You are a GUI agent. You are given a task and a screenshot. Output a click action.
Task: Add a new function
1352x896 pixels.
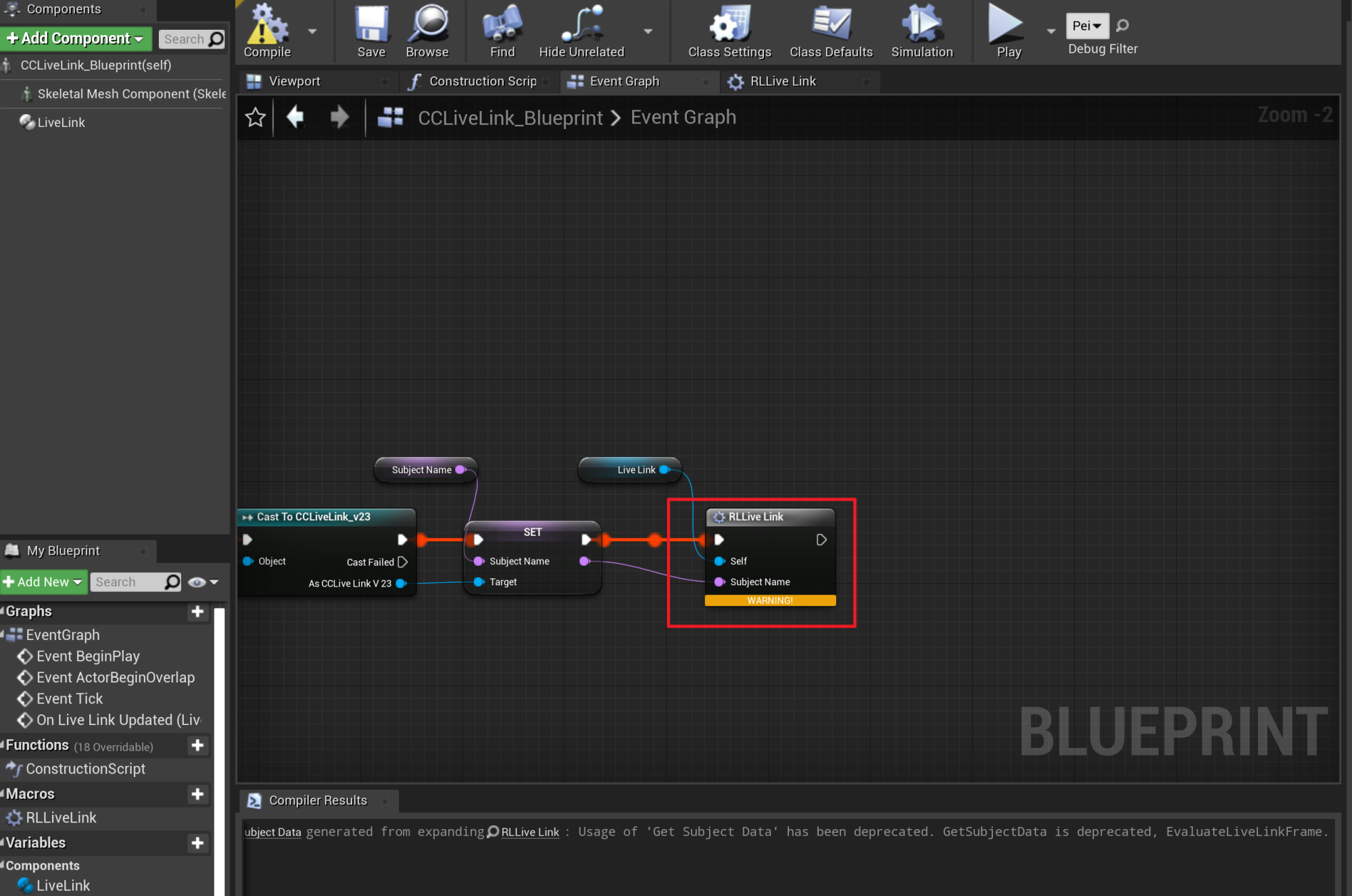(197, 745)
